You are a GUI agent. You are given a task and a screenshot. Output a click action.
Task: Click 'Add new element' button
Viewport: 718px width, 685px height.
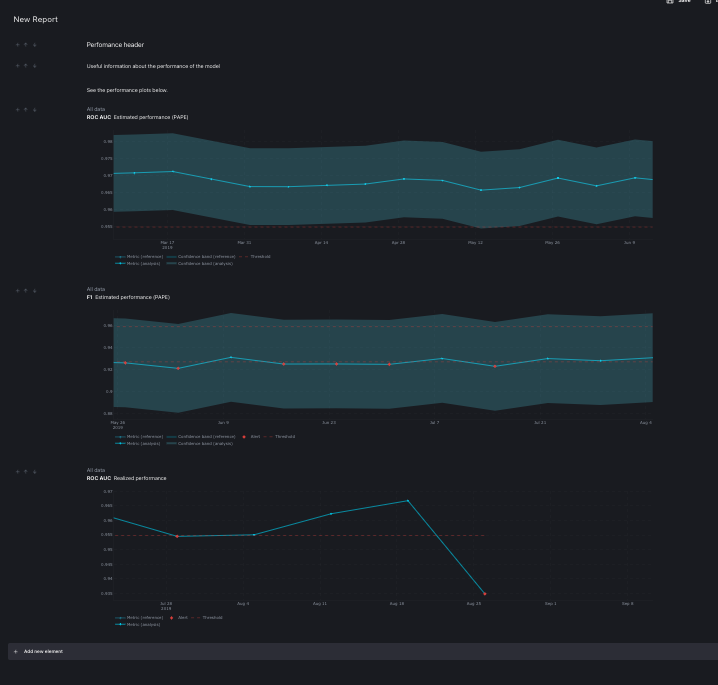tap(43, 652)
